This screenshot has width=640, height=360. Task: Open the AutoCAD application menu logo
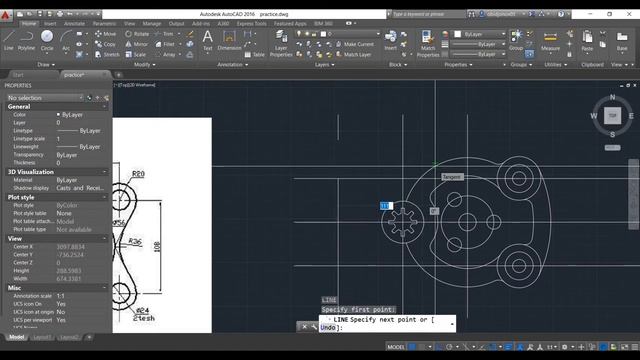[x=5, y=16]
